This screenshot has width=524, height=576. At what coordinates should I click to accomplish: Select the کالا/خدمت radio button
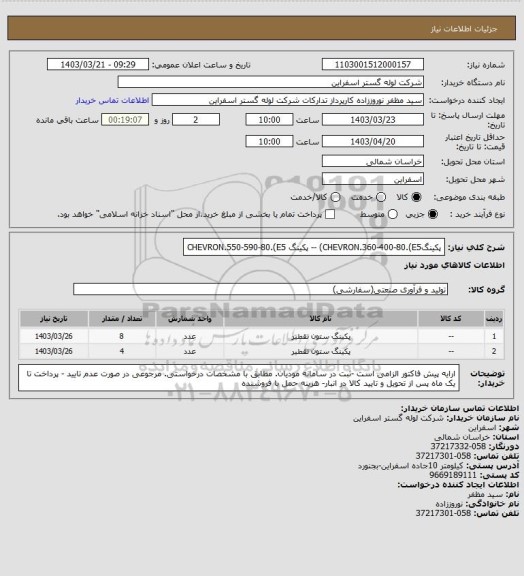coord(335,197)
